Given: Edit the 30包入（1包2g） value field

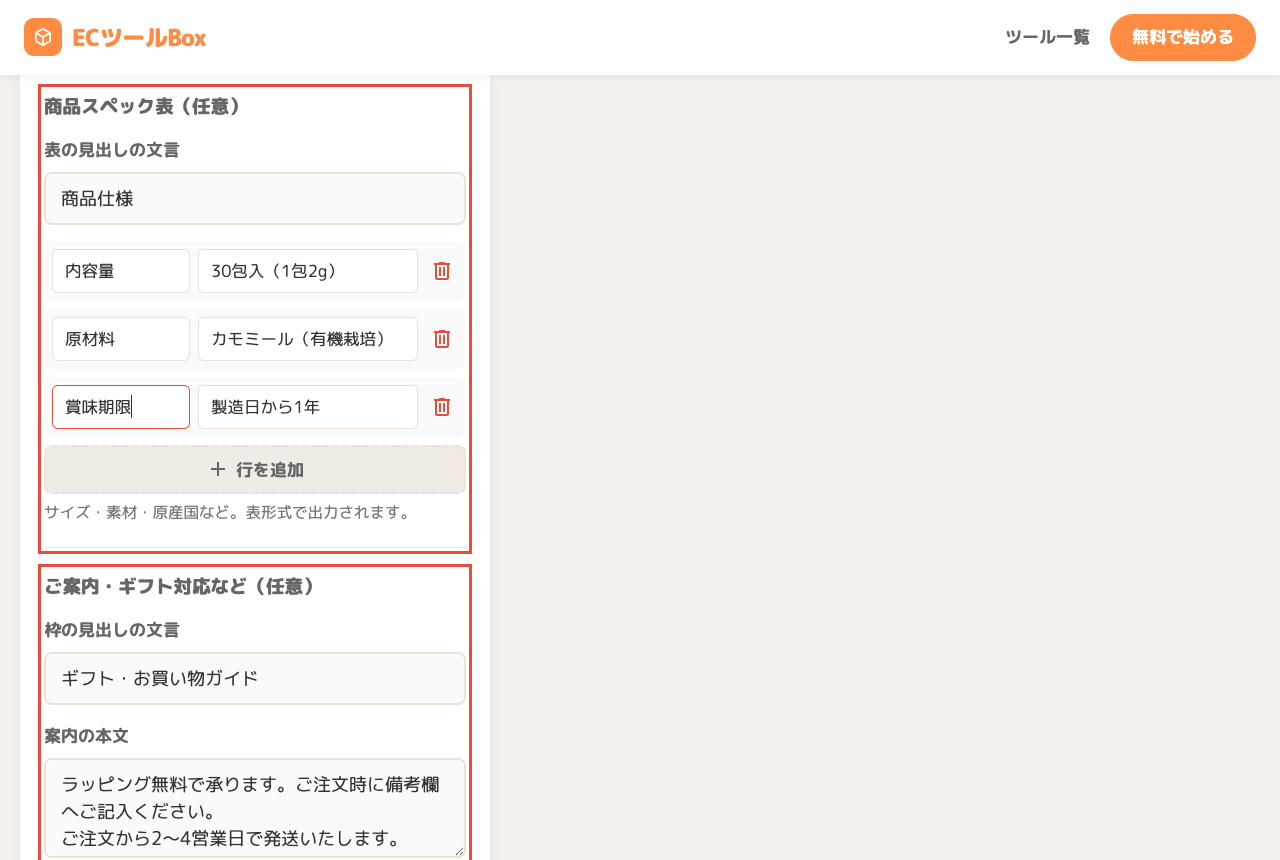Looking at the screenshot, I should coord(308,271).
